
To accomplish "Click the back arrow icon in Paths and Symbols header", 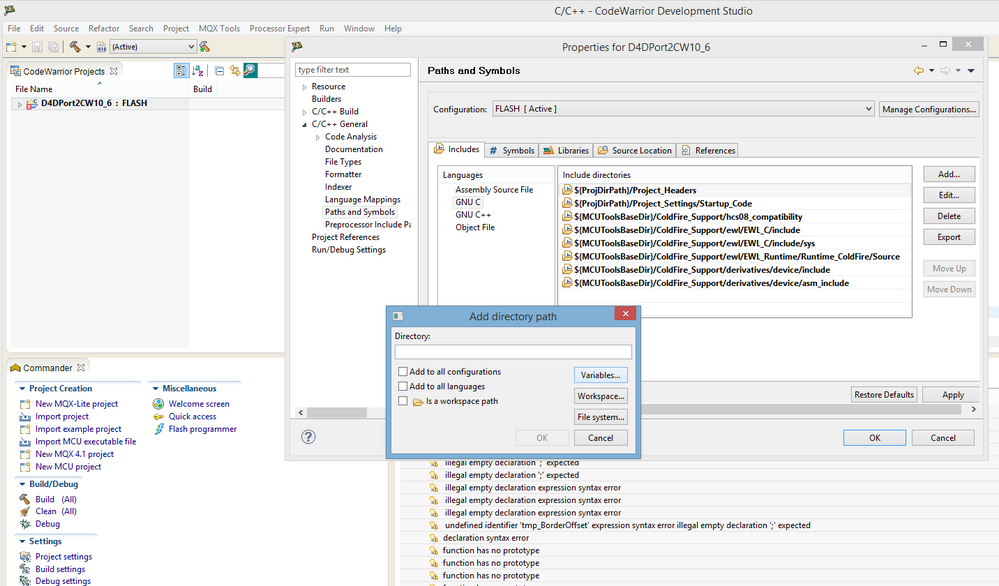I will coord(918,71).
